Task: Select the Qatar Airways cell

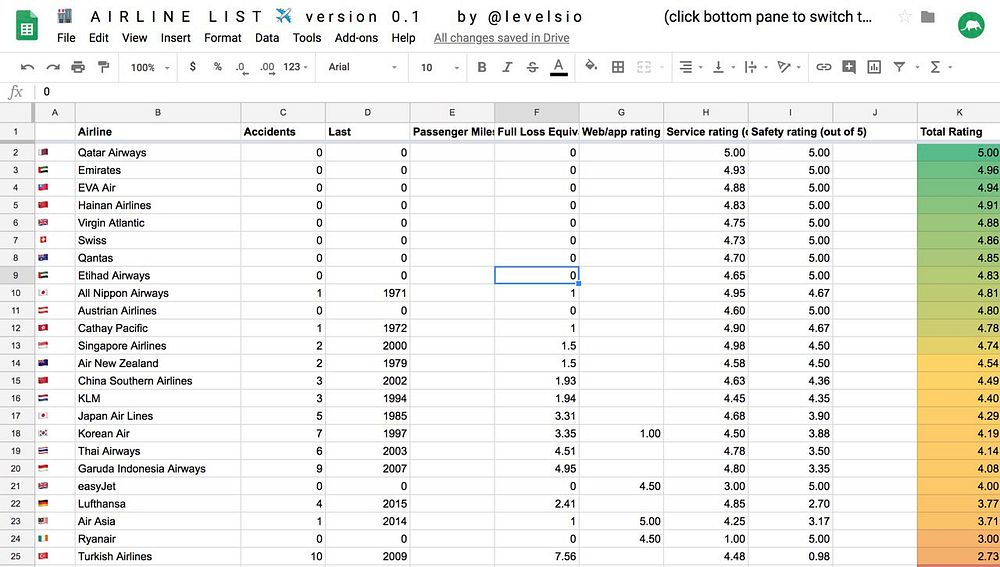Action: (158, 152)
